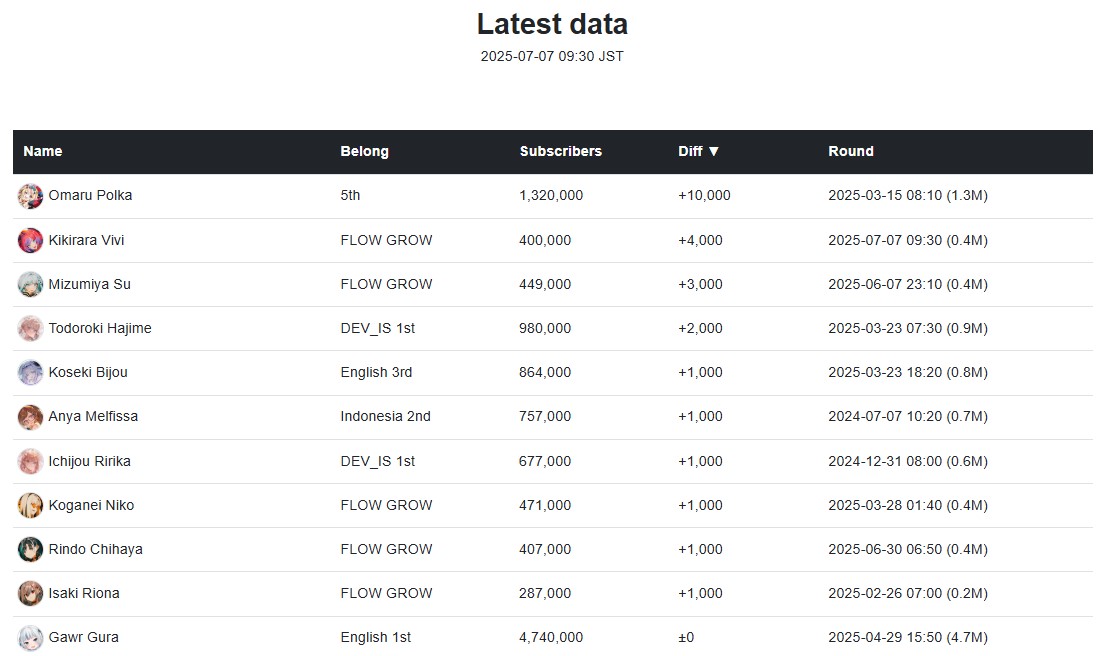This screenshot has height=656, width=1104.
Task: Click Kikirara Vivi's avatar icon
Action: [30, 241]
